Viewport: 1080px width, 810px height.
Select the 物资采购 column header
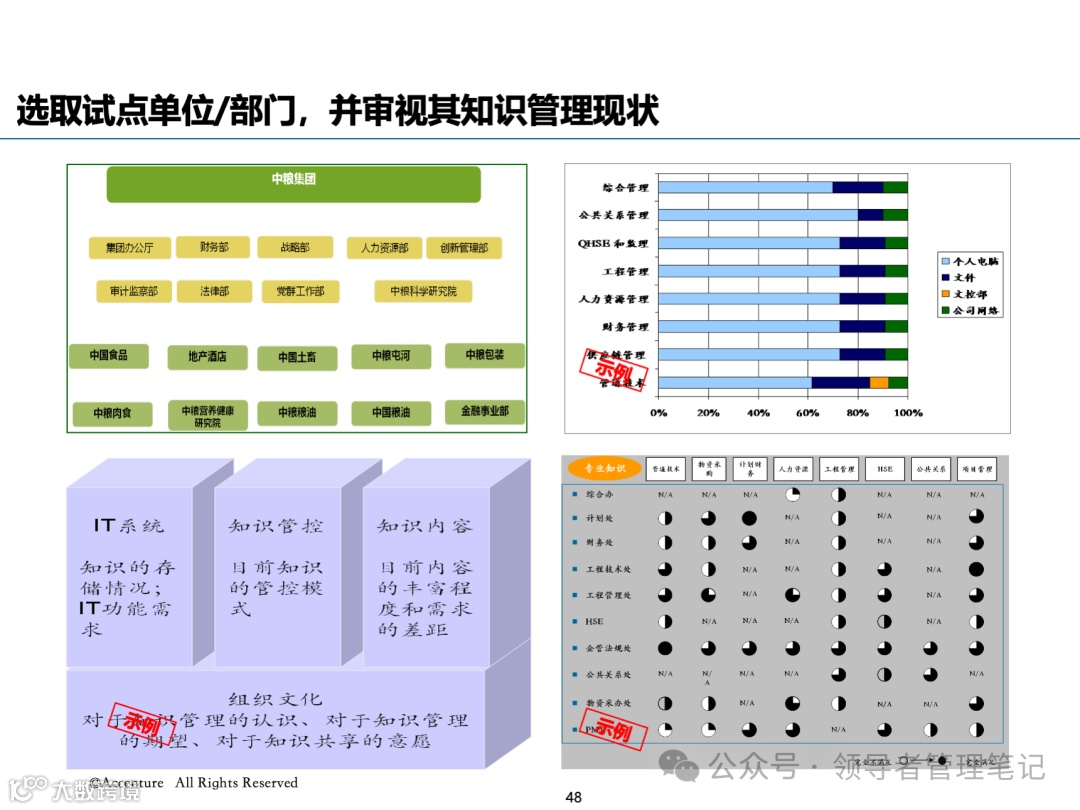pyautogui.click(x=709, y=469)
